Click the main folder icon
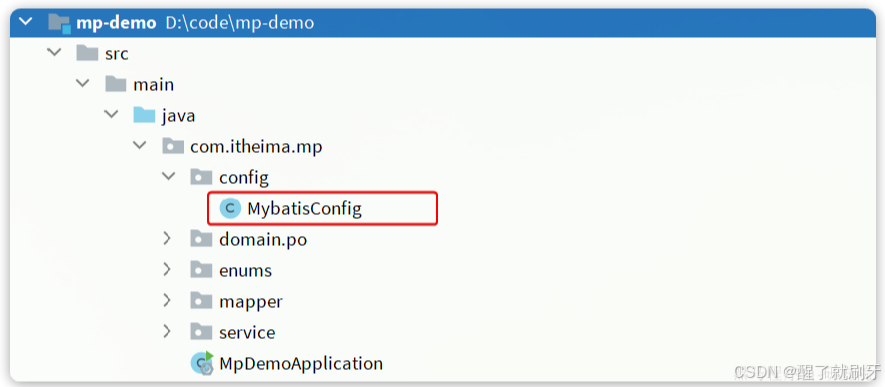Screen dimensions: 885x387 (x=115, y=84)
